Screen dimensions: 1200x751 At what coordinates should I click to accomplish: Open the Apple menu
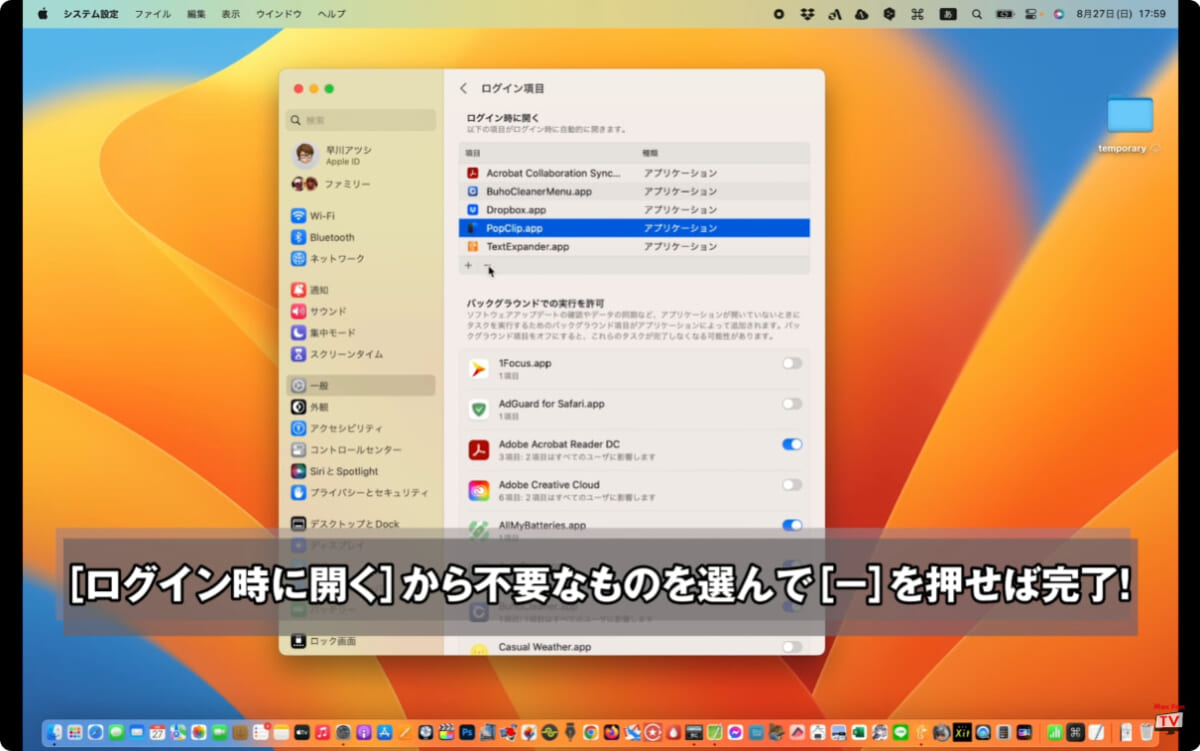tap(42, 14)
